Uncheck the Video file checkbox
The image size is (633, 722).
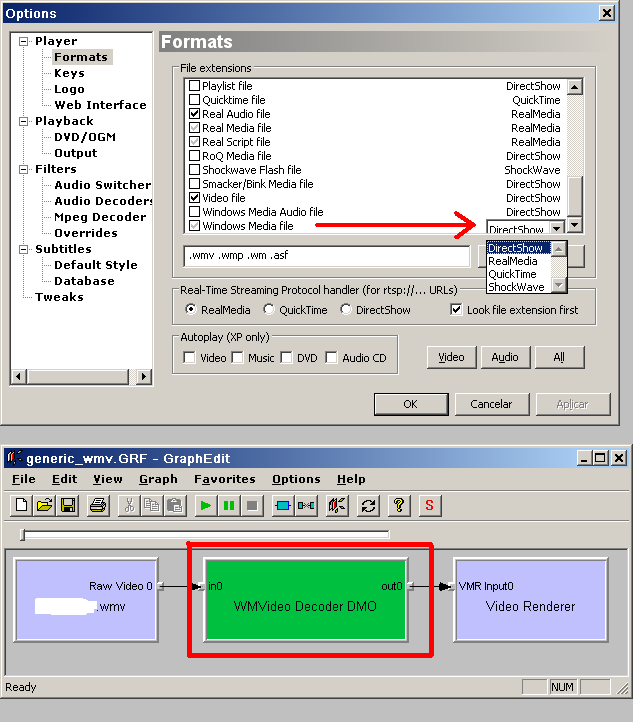194,198
